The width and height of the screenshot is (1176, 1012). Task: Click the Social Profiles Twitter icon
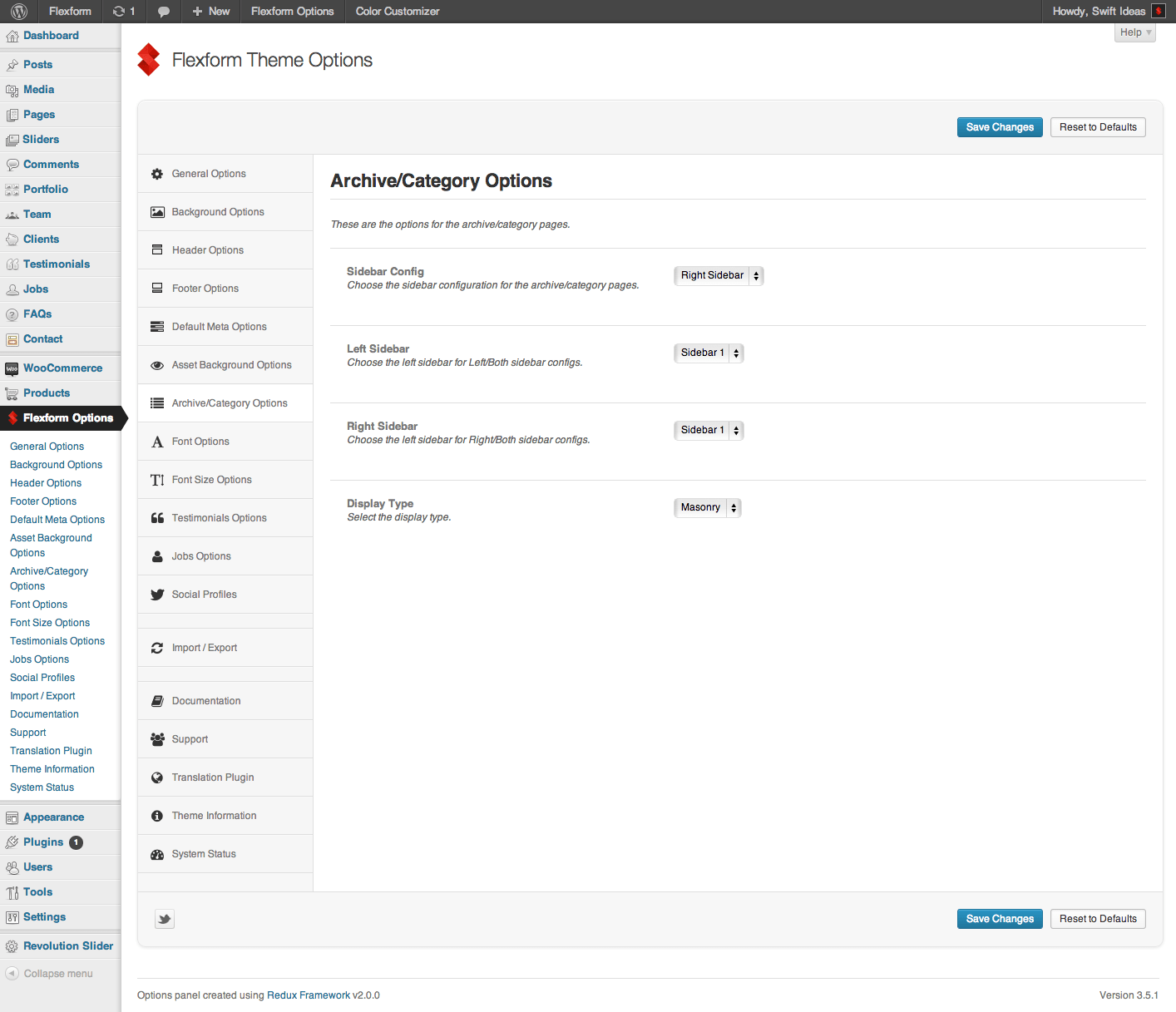(x=157, y=595)
